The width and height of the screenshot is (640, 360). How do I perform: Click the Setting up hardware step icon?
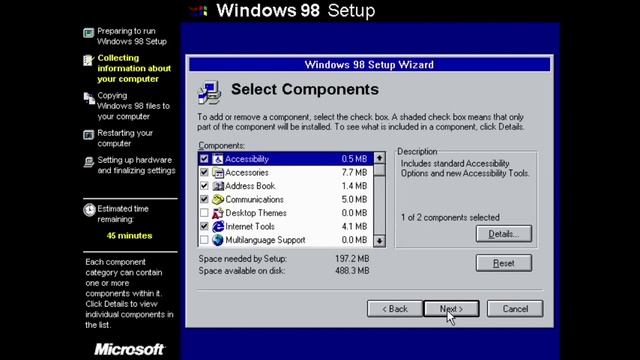pos(89,162)
